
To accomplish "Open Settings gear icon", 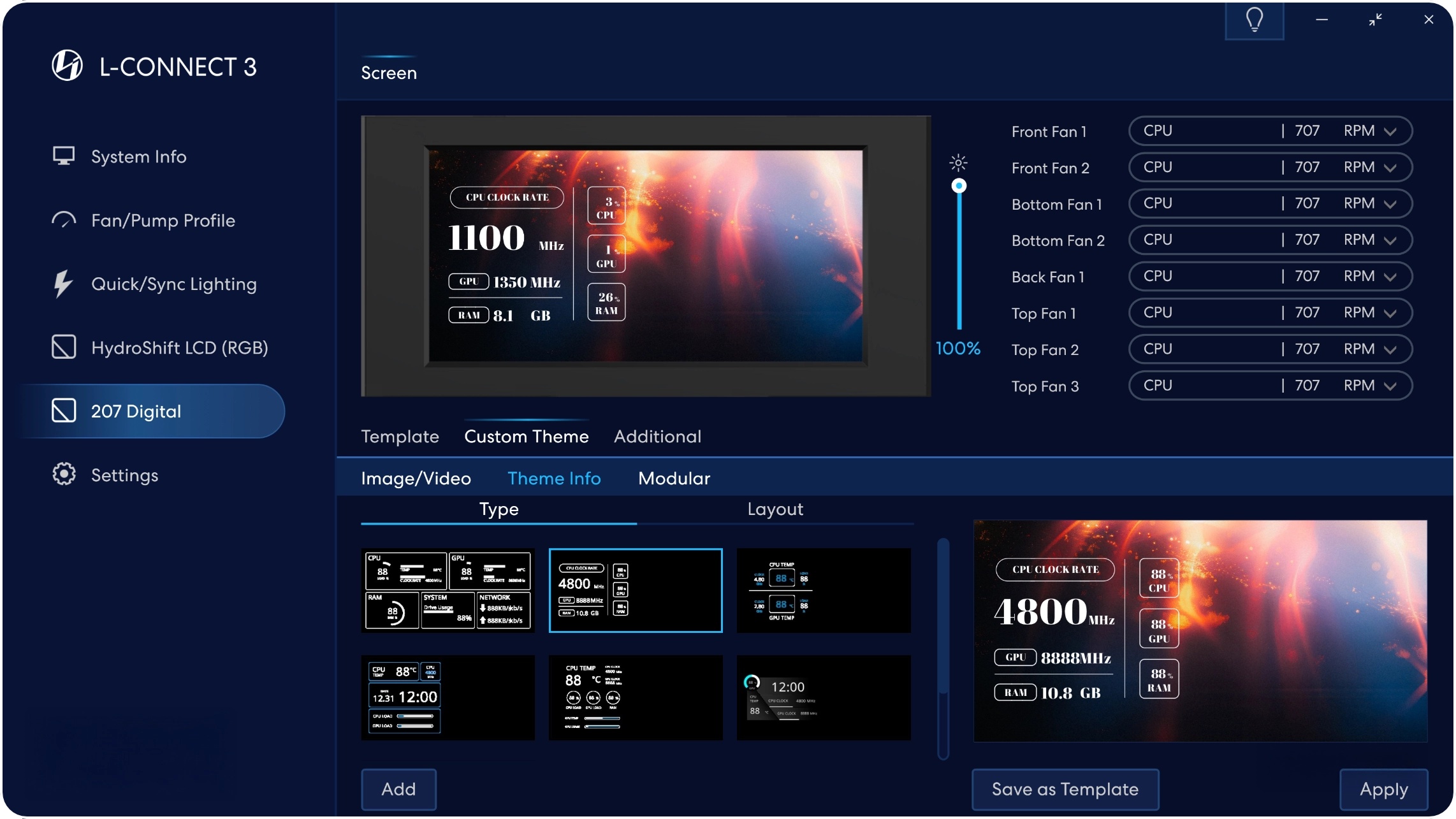I will [x=64, y=474].
